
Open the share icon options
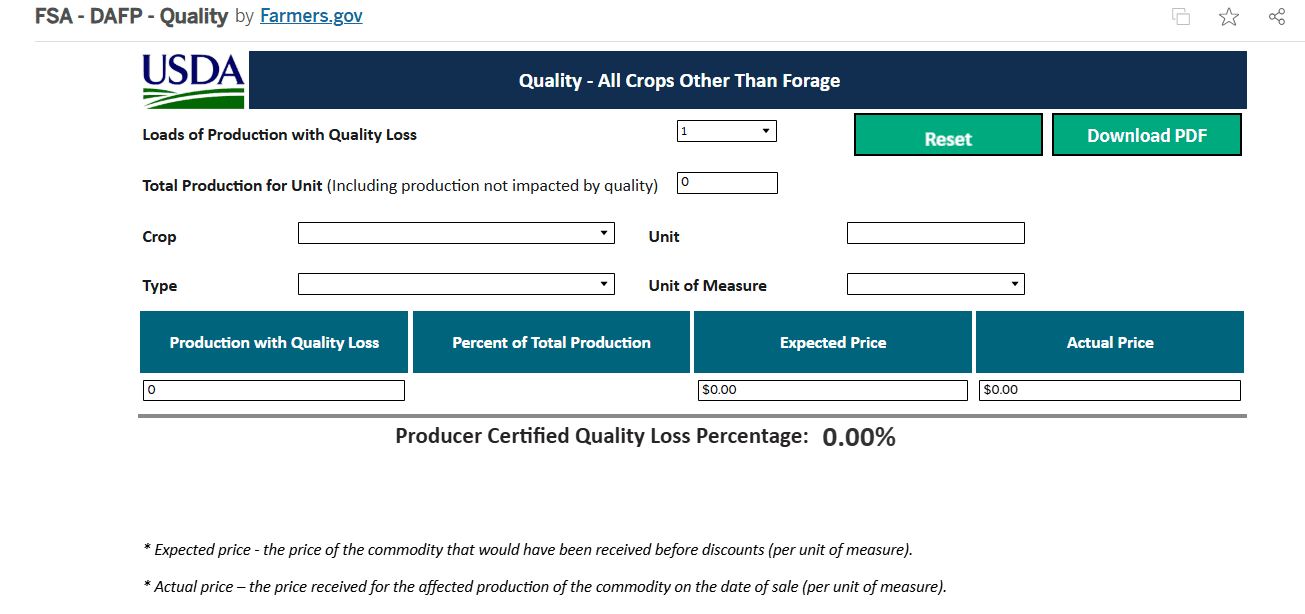click(x=1276, y=17)
